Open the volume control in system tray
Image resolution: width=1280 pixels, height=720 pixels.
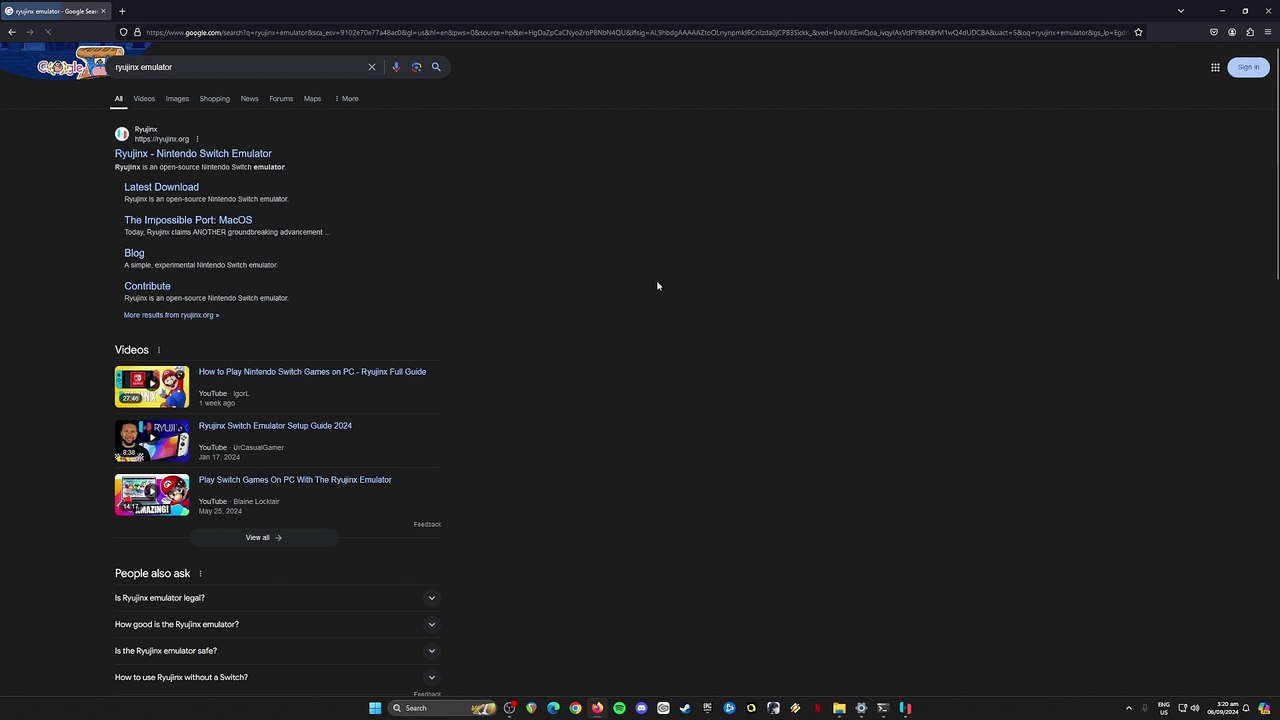click(x=1195, y=708)
